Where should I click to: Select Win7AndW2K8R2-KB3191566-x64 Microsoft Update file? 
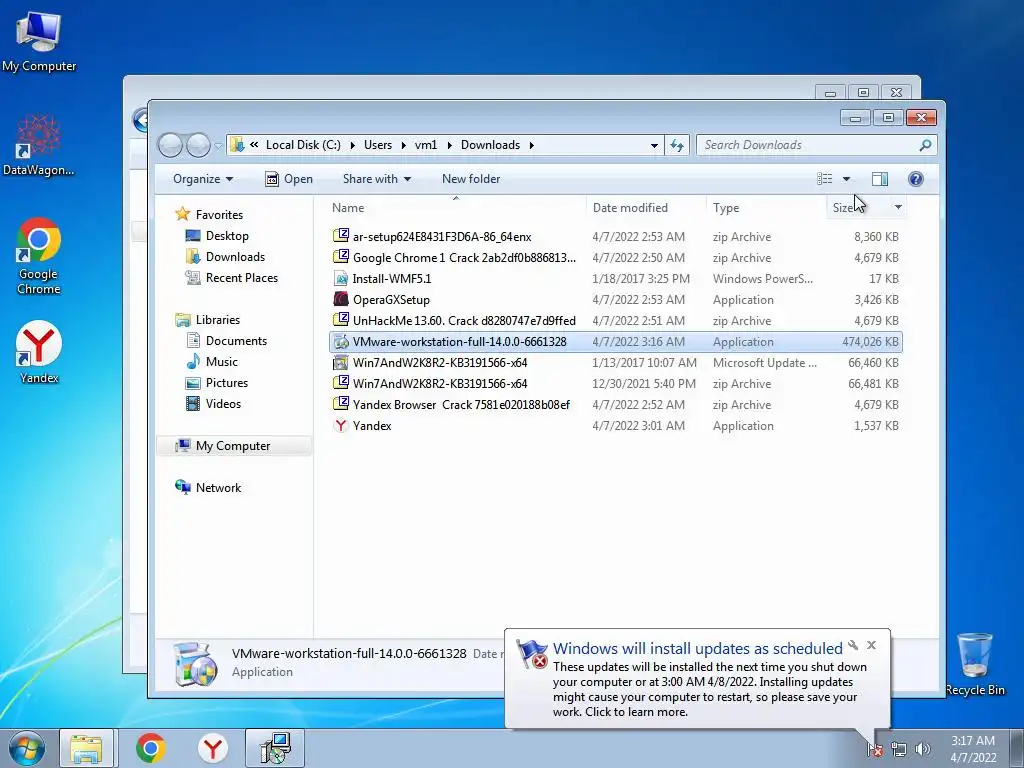[x=615, y=362]
